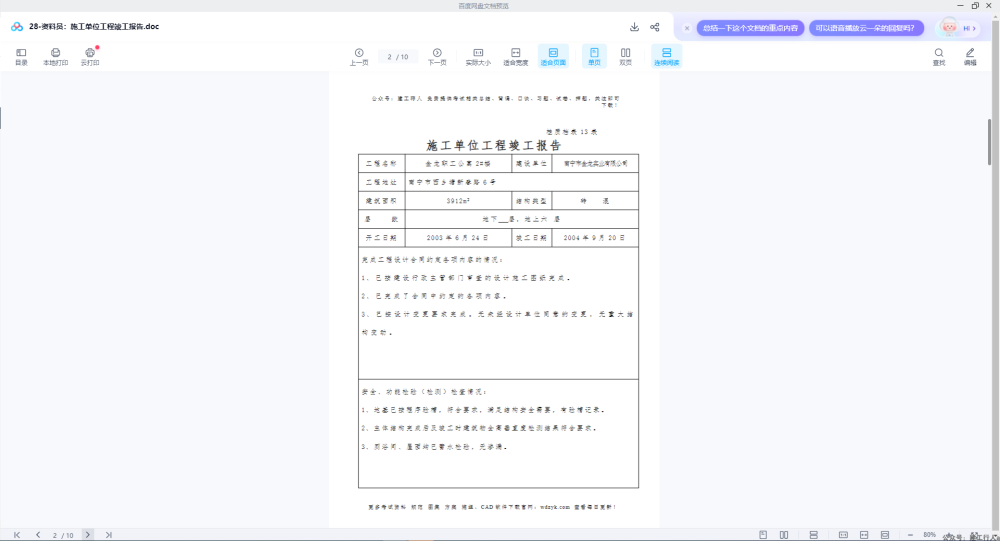Click the vertical scrollbar thumb
1000x541 pixels.
pyautogui.click(x=989, y=142)
